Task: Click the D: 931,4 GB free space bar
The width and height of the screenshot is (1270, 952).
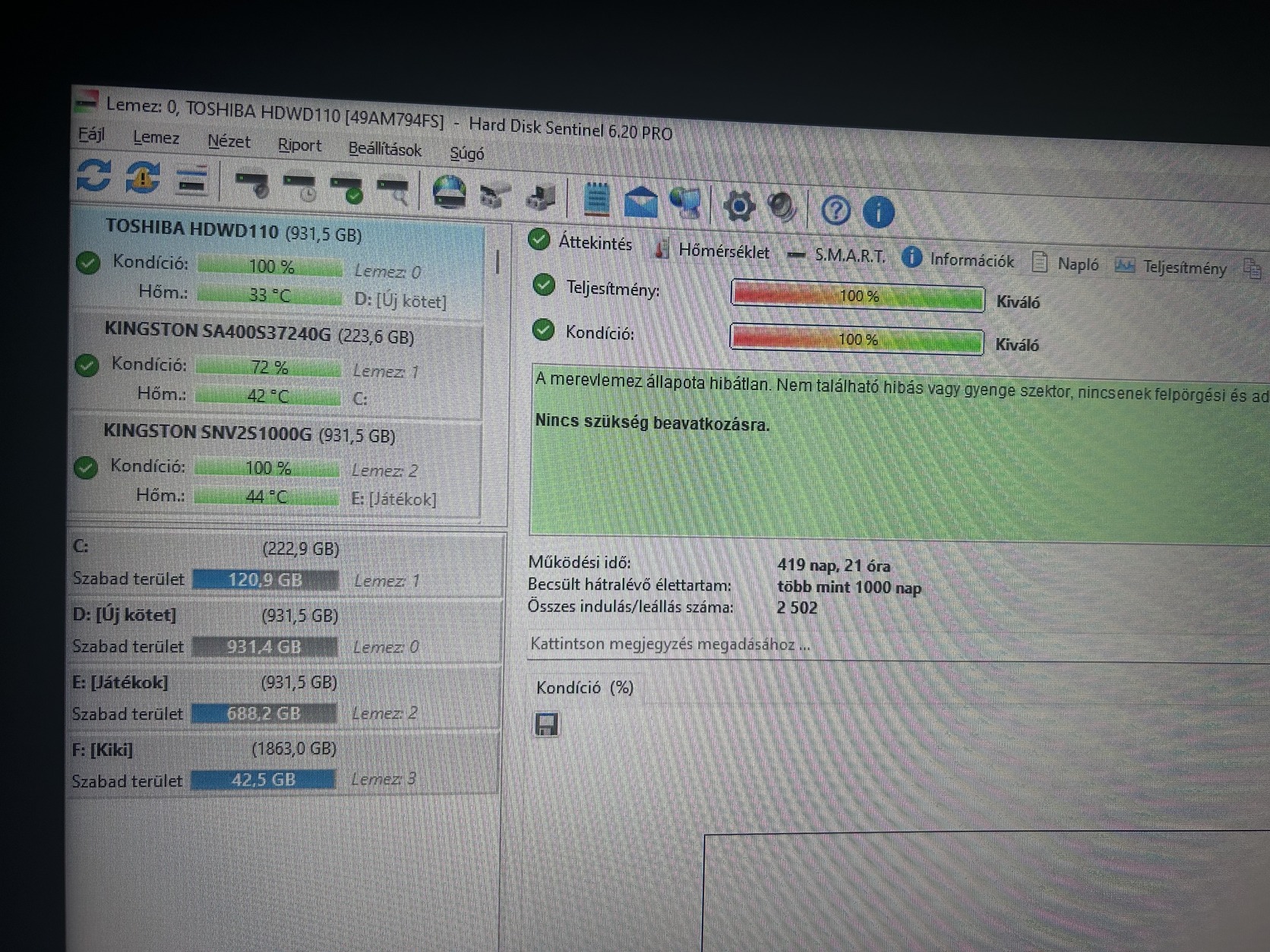Action: pyautogui.click(x=264, y=647)
